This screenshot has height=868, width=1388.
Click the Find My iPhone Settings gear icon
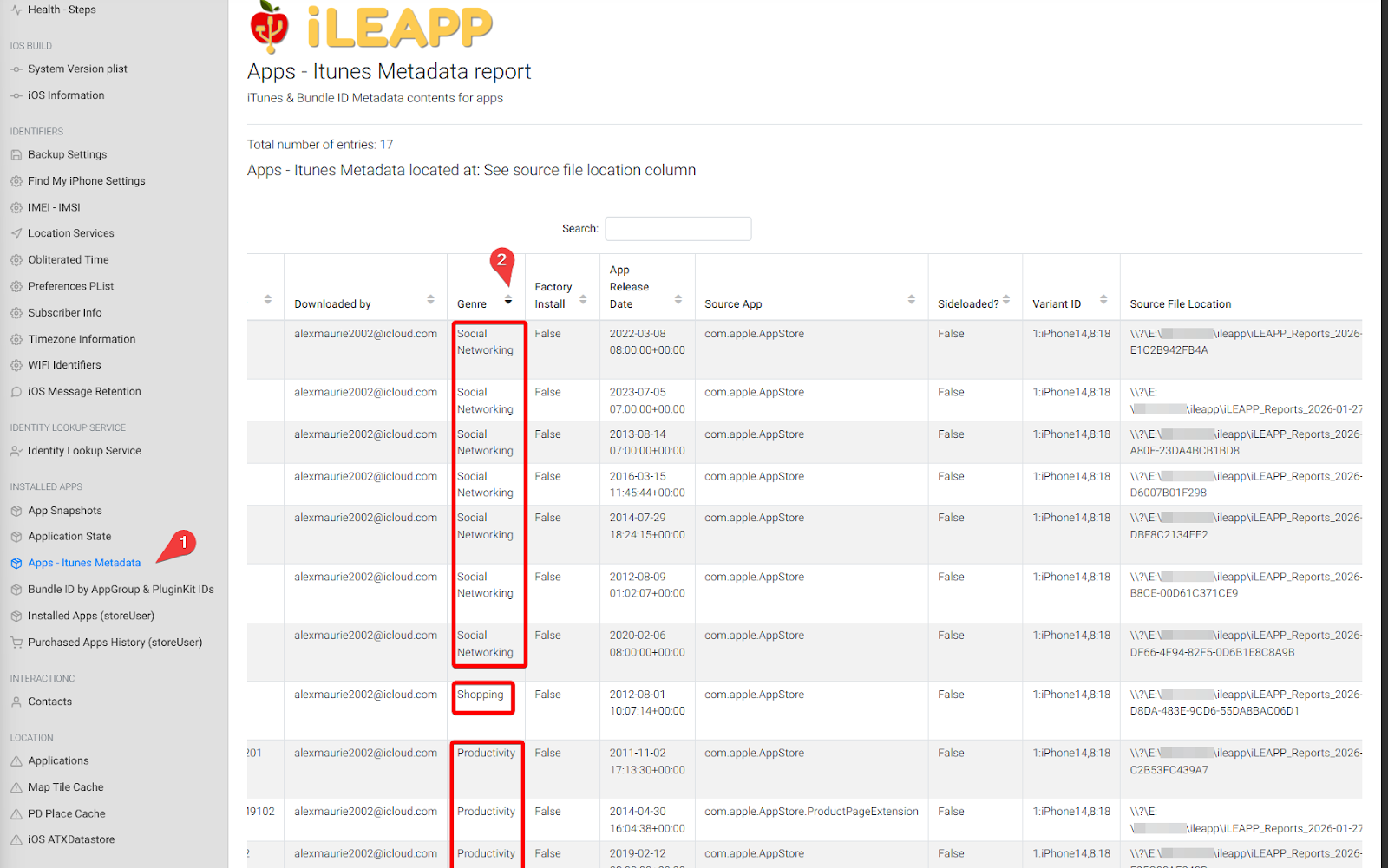click(x=16, y=181)
